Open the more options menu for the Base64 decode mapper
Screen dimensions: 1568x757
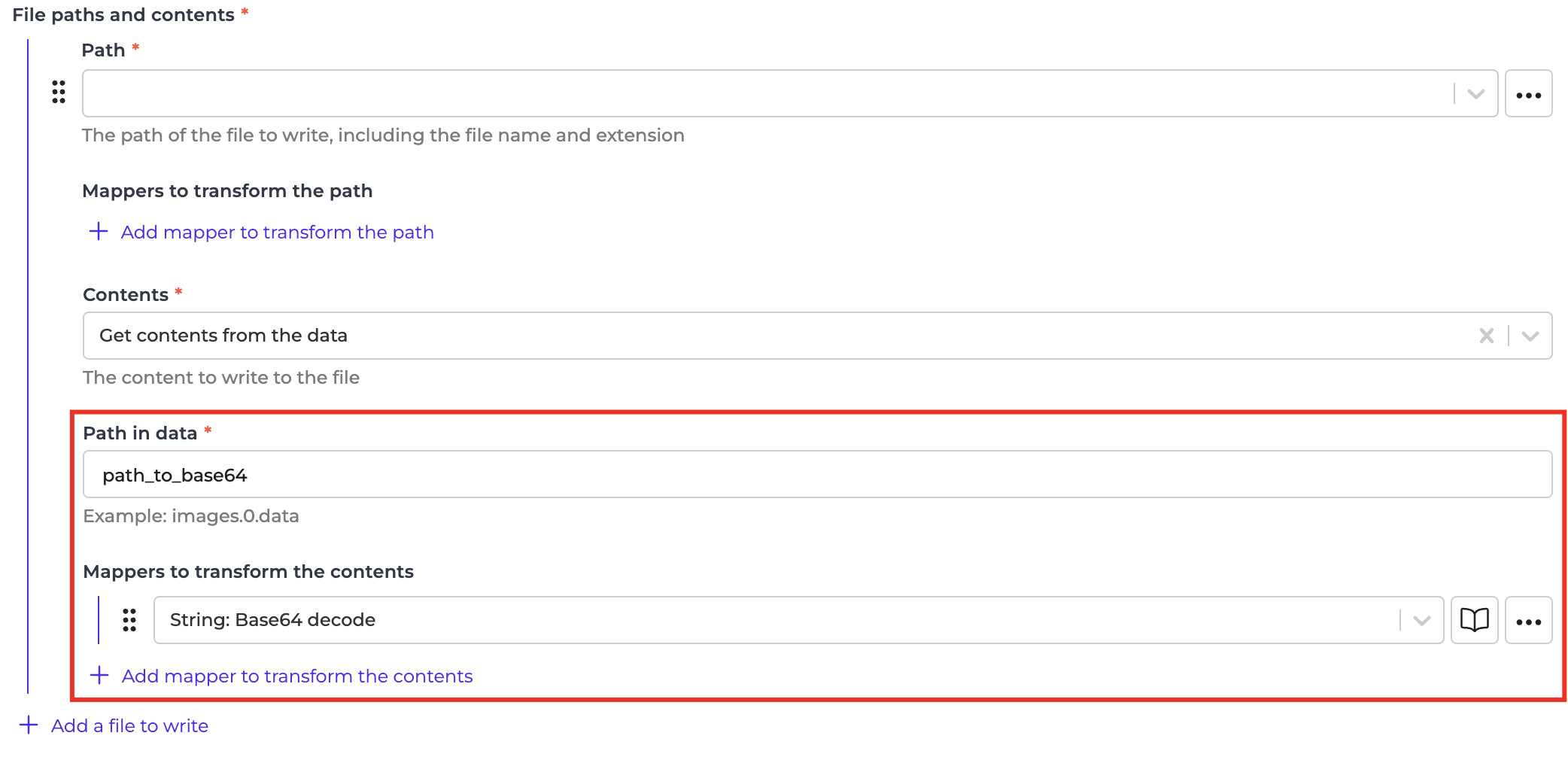pos(1528,621)
